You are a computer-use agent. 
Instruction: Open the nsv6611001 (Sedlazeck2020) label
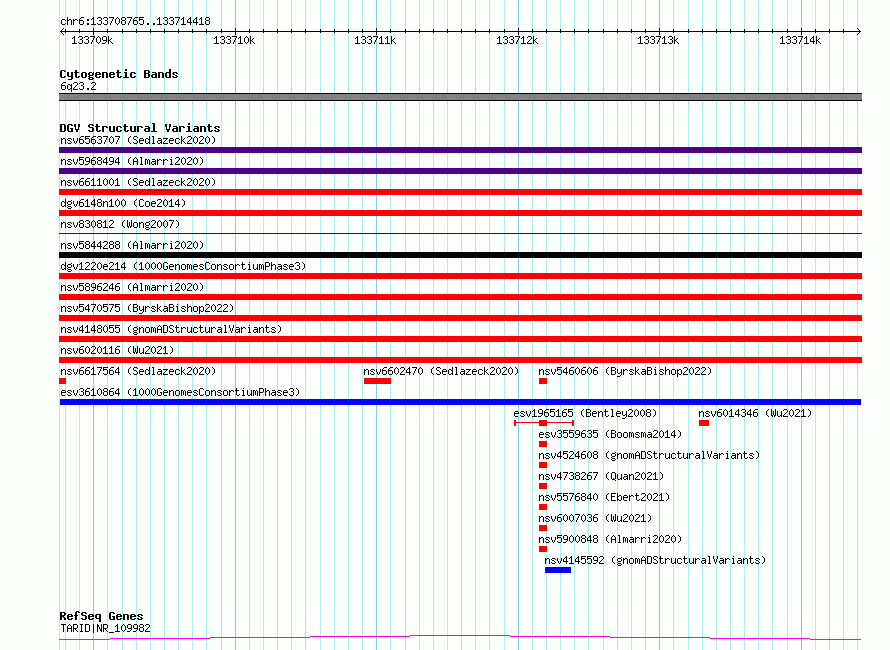(x=138, y=182)
